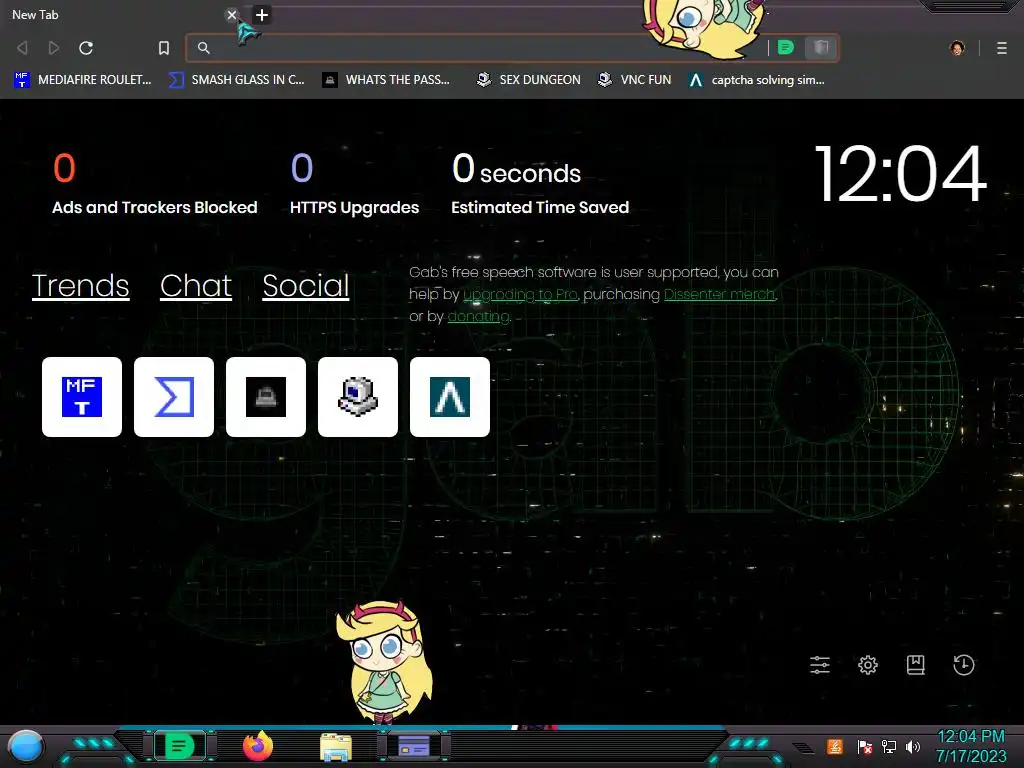
Task: Open bookmarks from the page icon
Action: point(916,665)
